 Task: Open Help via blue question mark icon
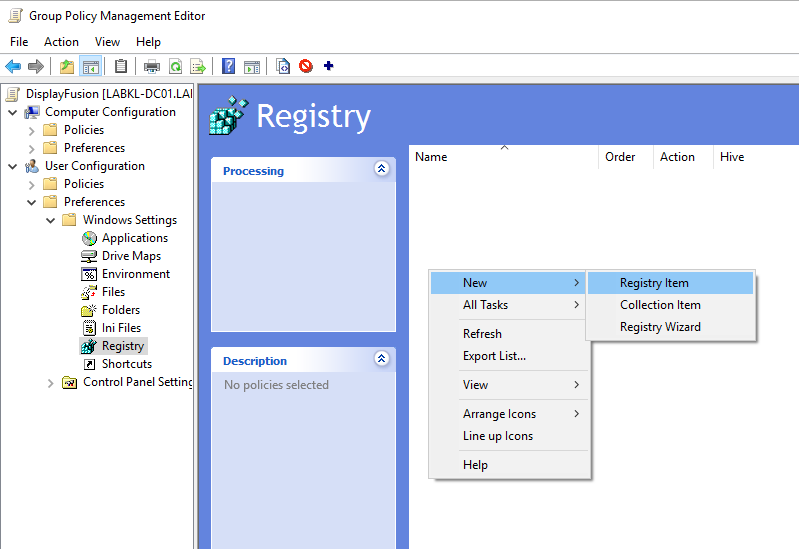pos(229,67)
